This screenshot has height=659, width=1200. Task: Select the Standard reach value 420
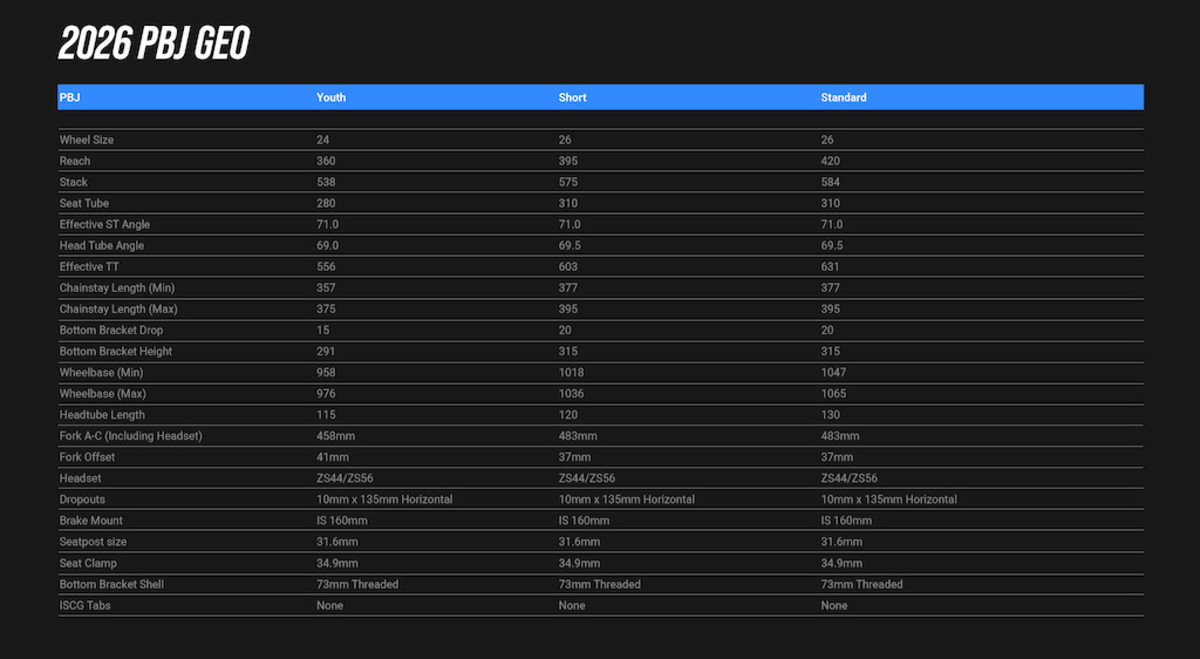click(830, 161)
